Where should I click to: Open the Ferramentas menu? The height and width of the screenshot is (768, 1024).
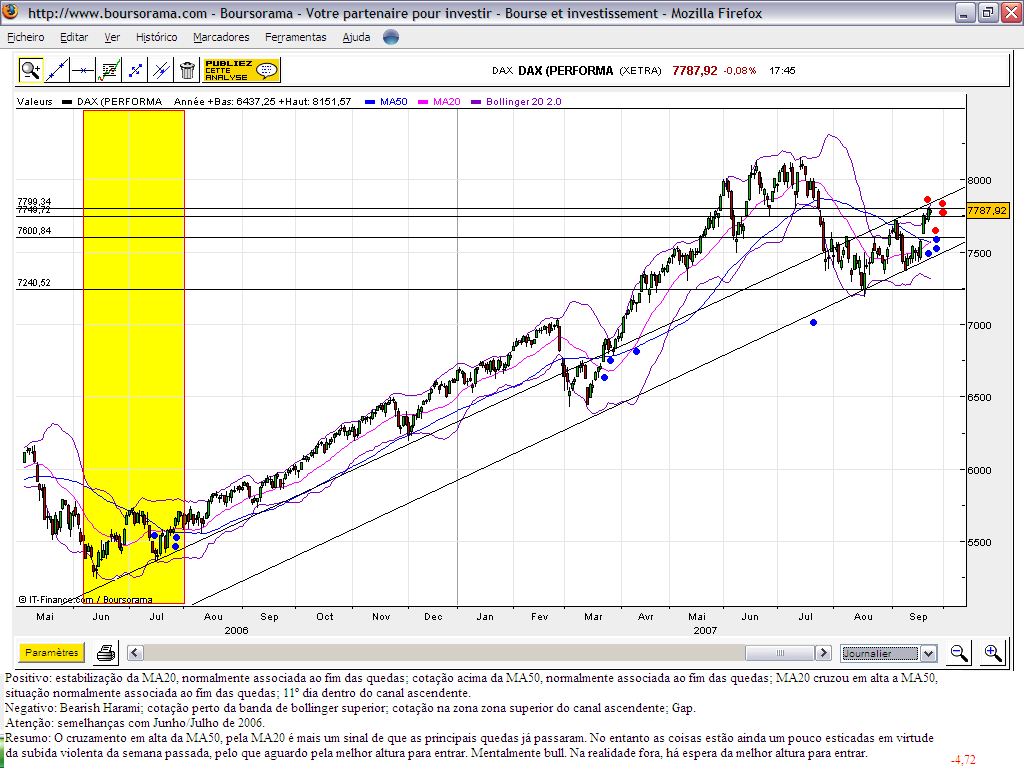(x=296, y=37)
